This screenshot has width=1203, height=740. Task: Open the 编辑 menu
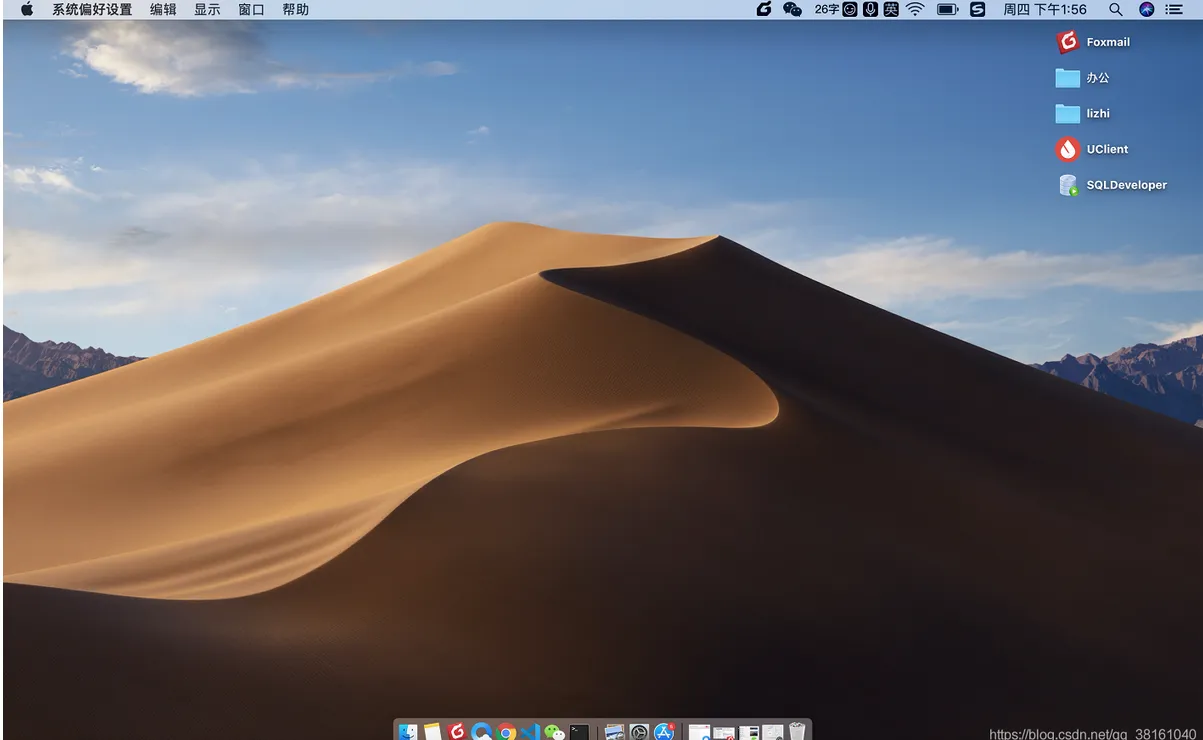pos(163,9)
